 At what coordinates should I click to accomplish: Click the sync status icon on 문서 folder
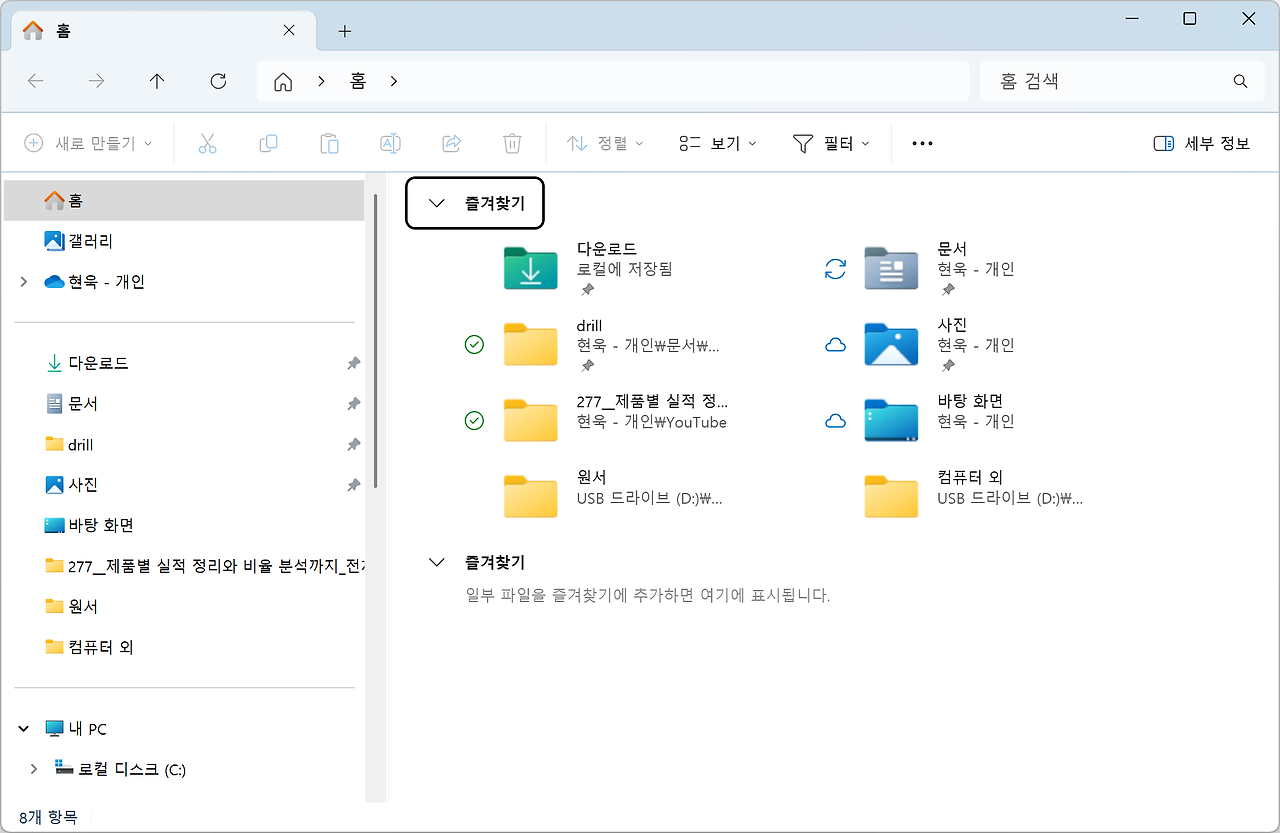(x=835, y=268)
